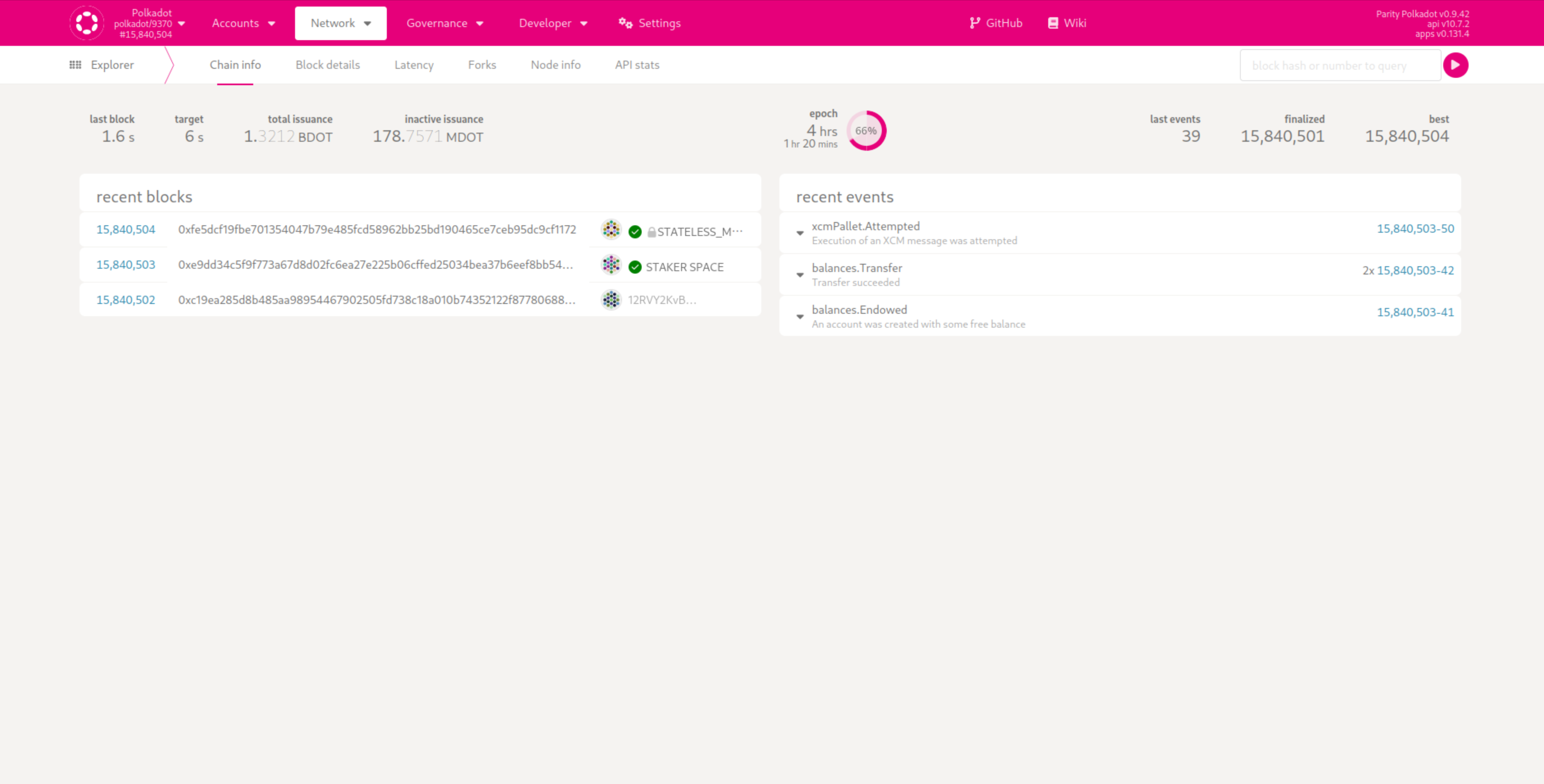This screenshot has width=1544, height=784.
Task: Click identicon for block 15,840,504 validator
Action: tap(611, 229)
